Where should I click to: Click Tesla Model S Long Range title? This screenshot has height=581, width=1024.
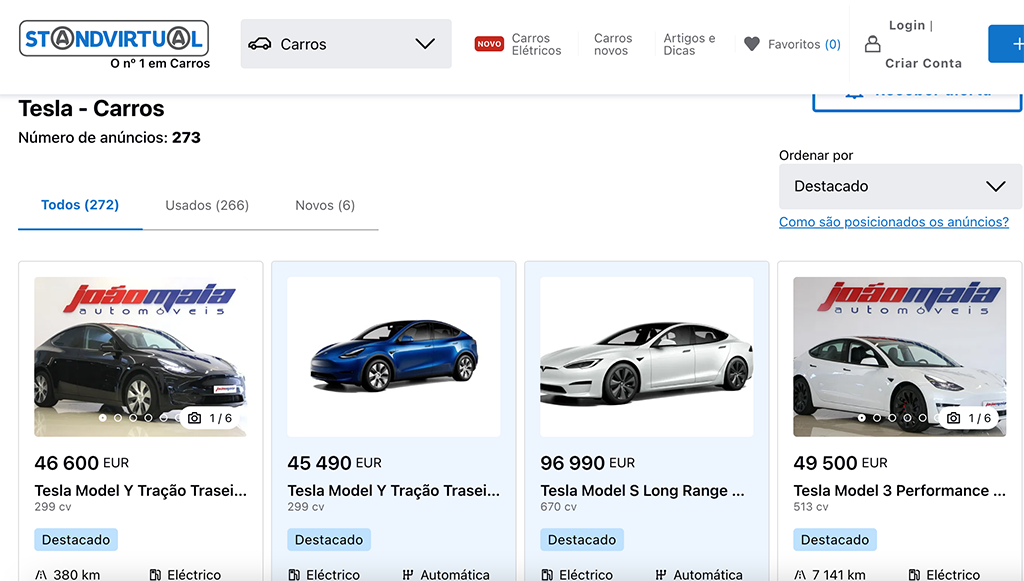(x=642, y=491)
